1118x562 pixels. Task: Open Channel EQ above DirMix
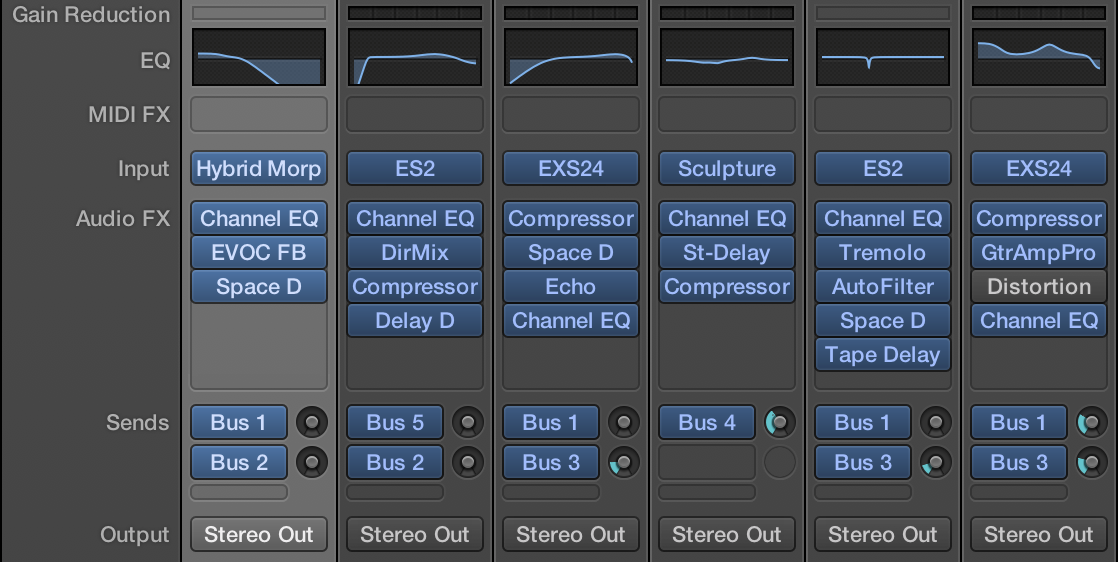click(415, 218)
